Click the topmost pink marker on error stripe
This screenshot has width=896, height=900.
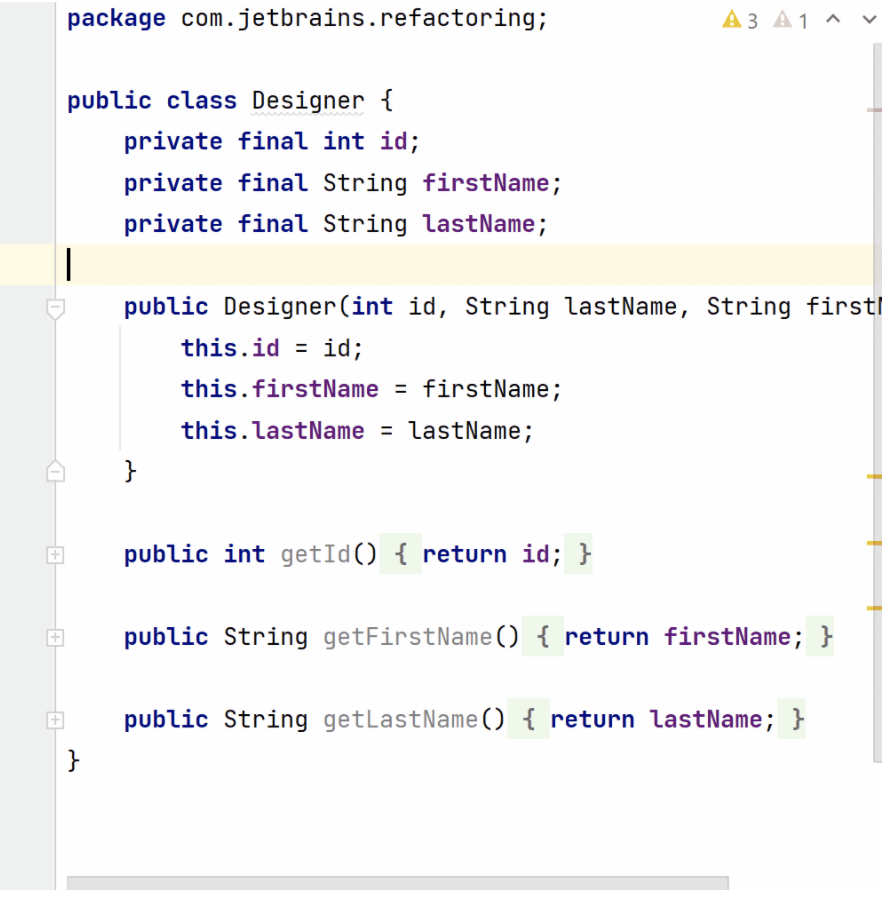874,109
